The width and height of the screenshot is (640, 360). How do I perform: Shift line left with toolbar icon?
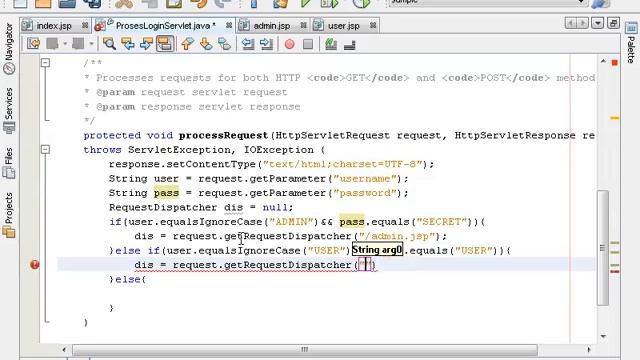[x=248, y=44]
